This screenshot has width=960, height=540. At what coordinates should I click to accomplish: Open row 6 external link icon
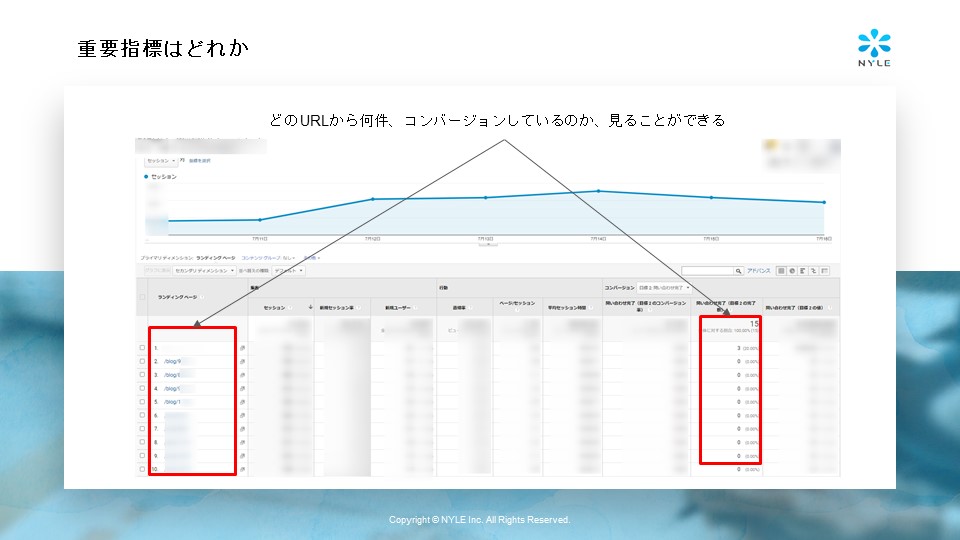coord(242,415)
